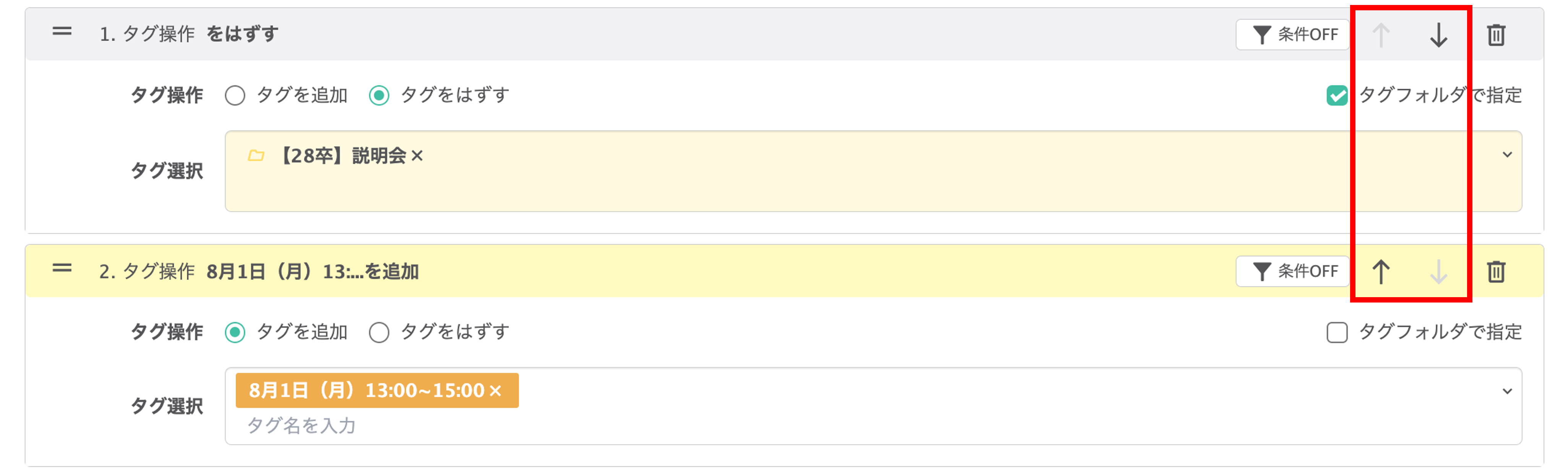The width and height of the screenshot is (1568, 475).
Task: Enable 'タグフォルダで指定' in action 2
Action: (x=1337, y=332)
